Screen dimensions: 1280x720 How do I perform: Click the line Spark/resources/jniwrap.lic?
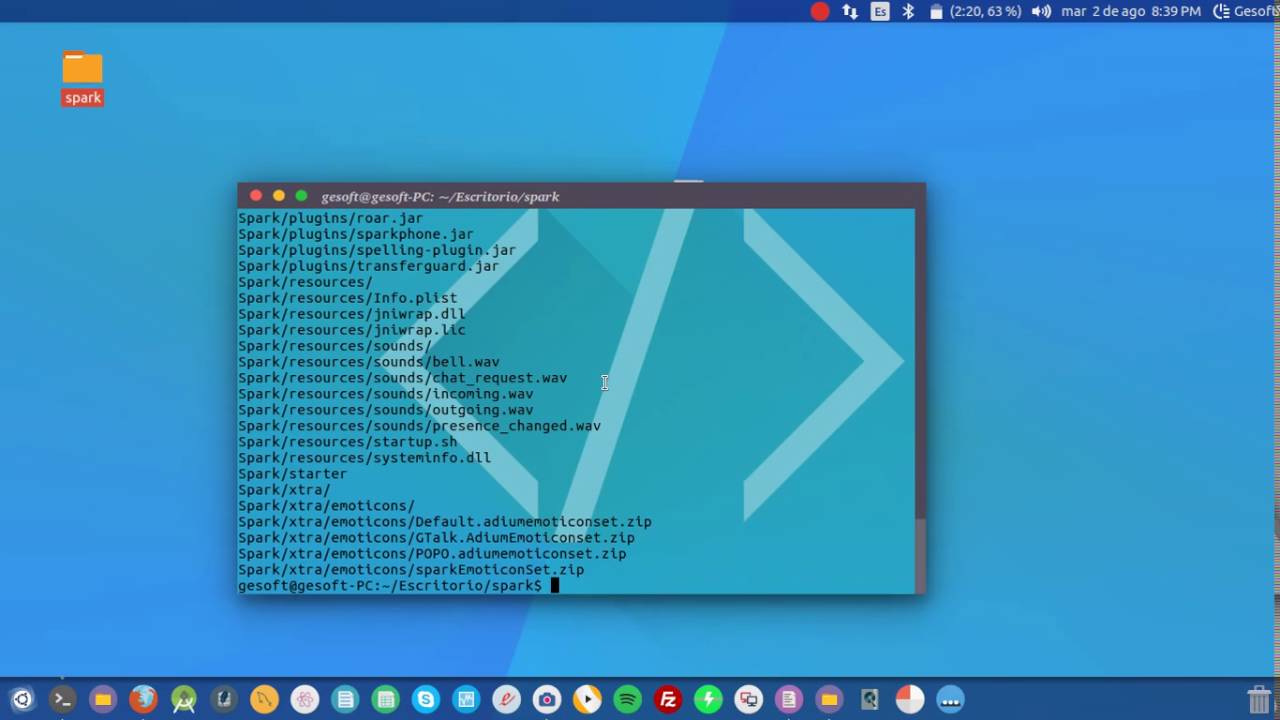(x=351, y=330)
